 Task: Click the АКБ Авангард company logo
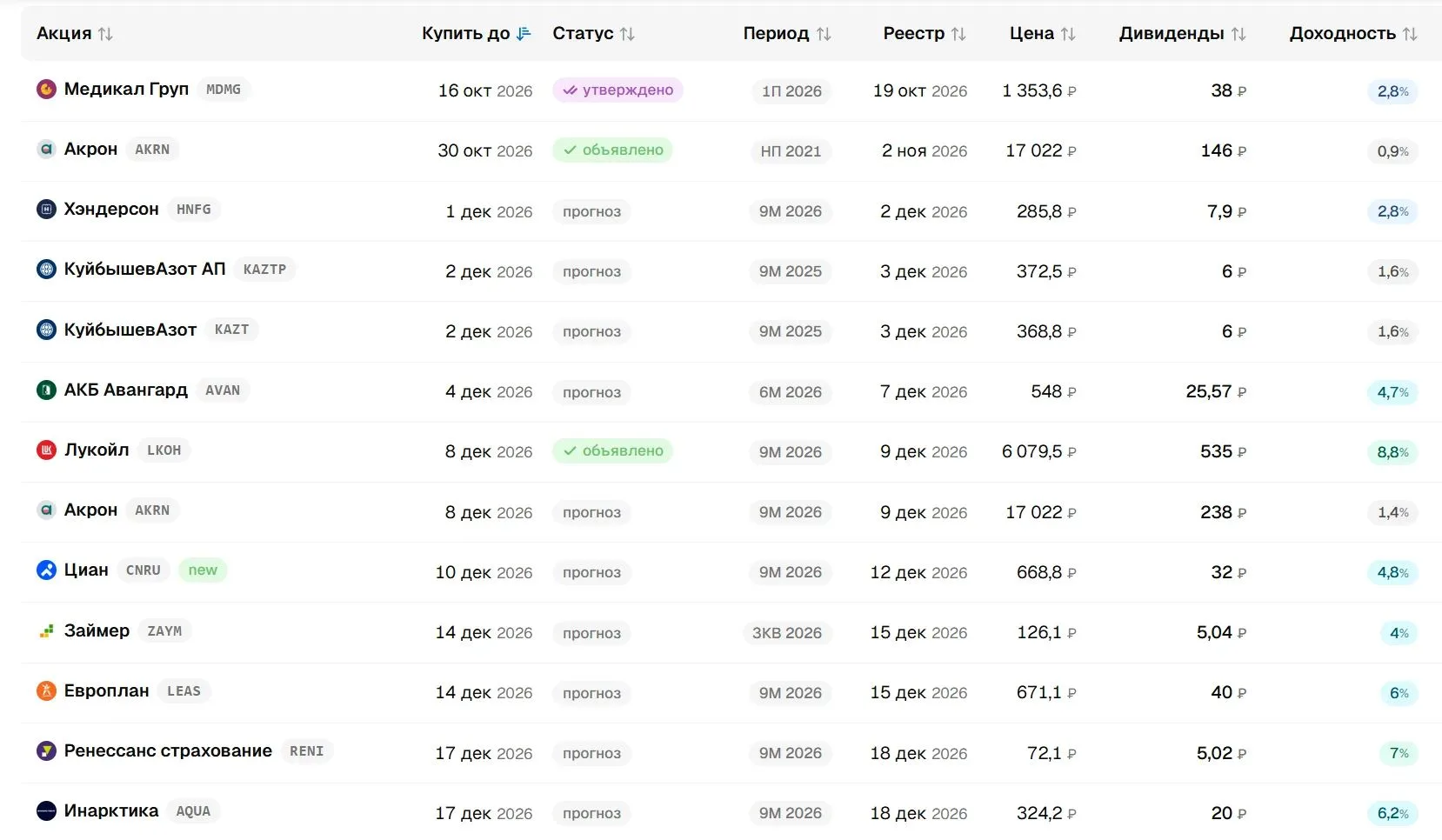click(47, 390)
